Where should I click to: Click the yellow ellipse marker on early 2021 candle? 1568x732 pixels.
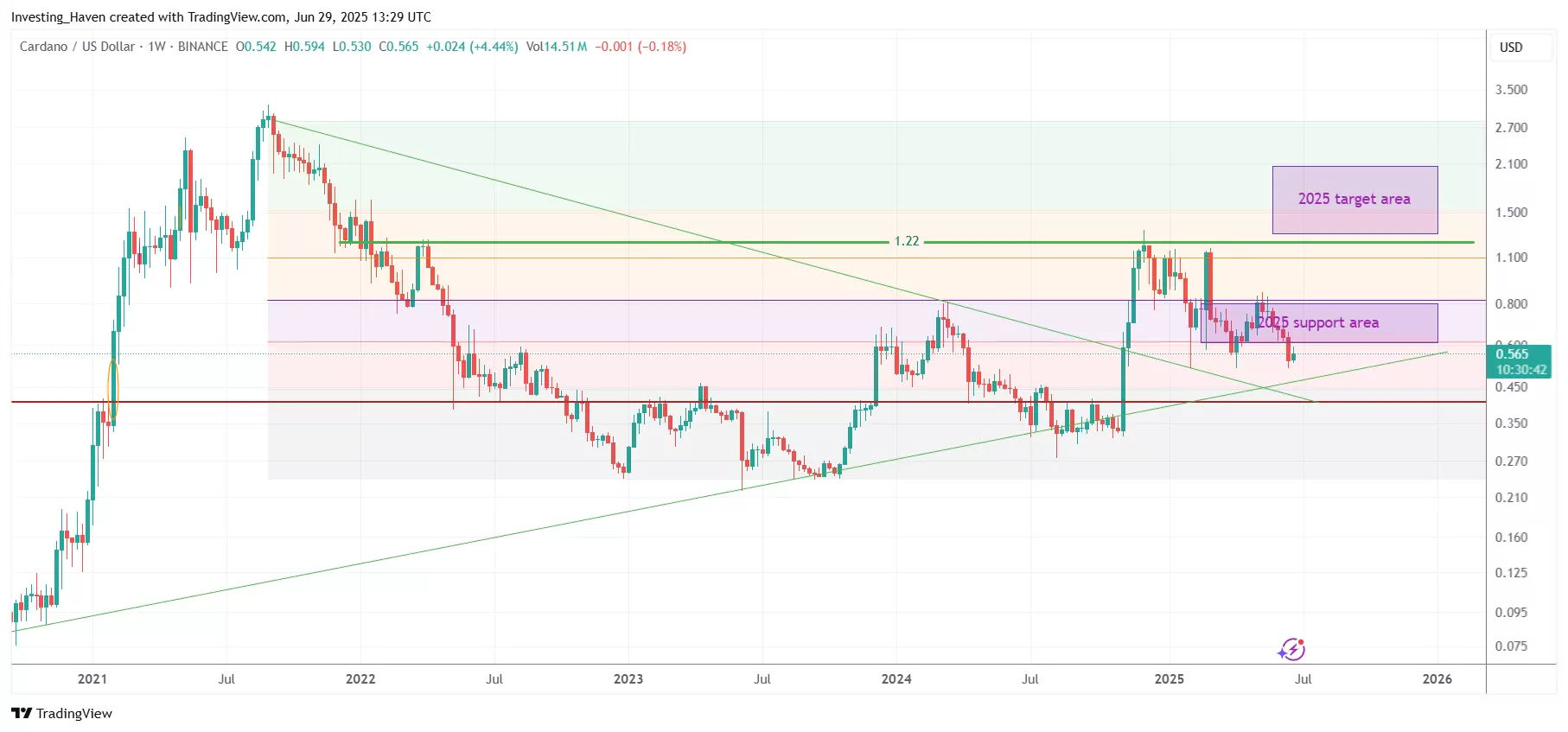click(x=112, y=391)
